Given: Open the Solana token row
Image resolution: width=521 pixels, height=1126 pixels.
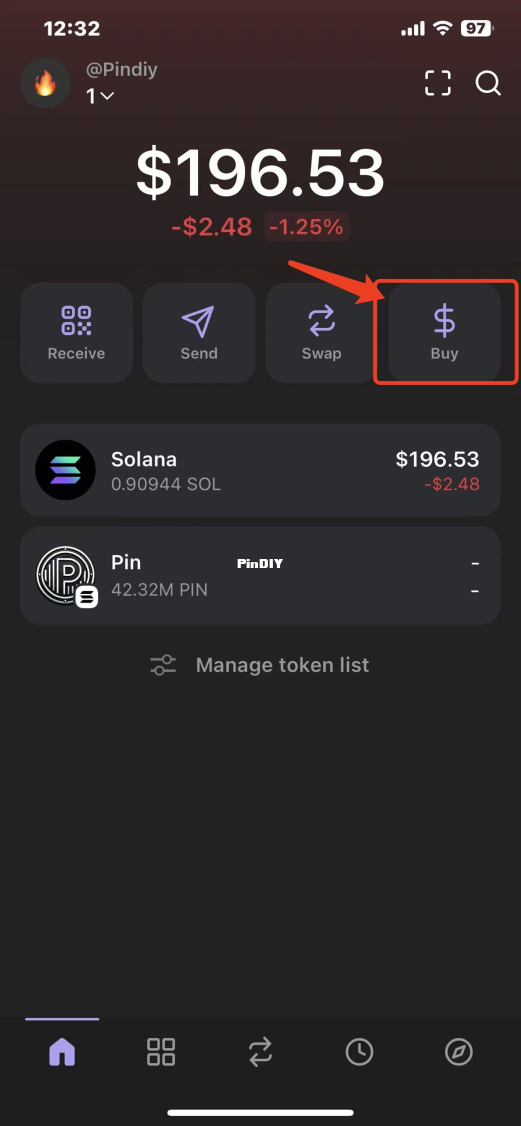Looking at the screenshot, I should click(260, 470).
